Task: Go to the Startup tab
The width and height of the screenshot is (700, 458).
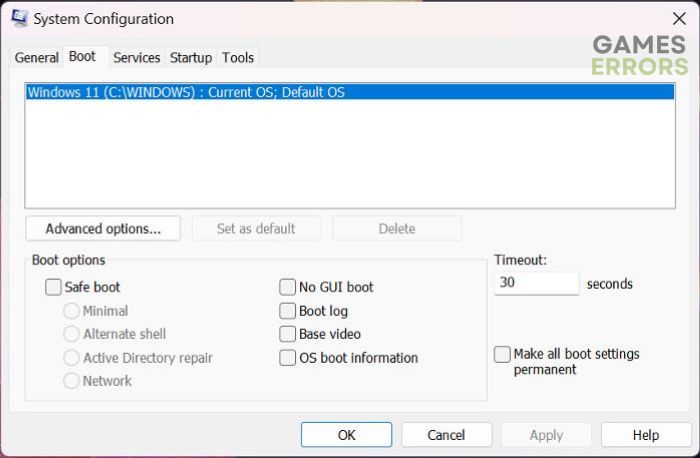Action: click(x=191, y=58)
